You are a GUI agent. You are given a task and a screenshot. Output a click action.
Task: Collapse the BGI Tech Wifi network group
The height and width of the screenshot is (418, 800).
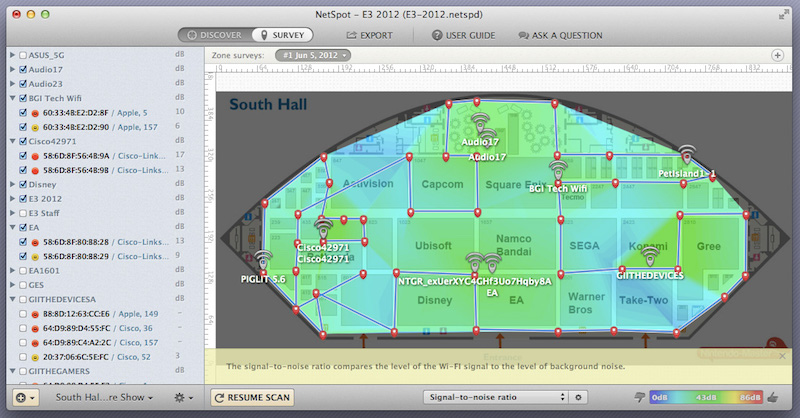pyautogui.click(x=12, y=99)
